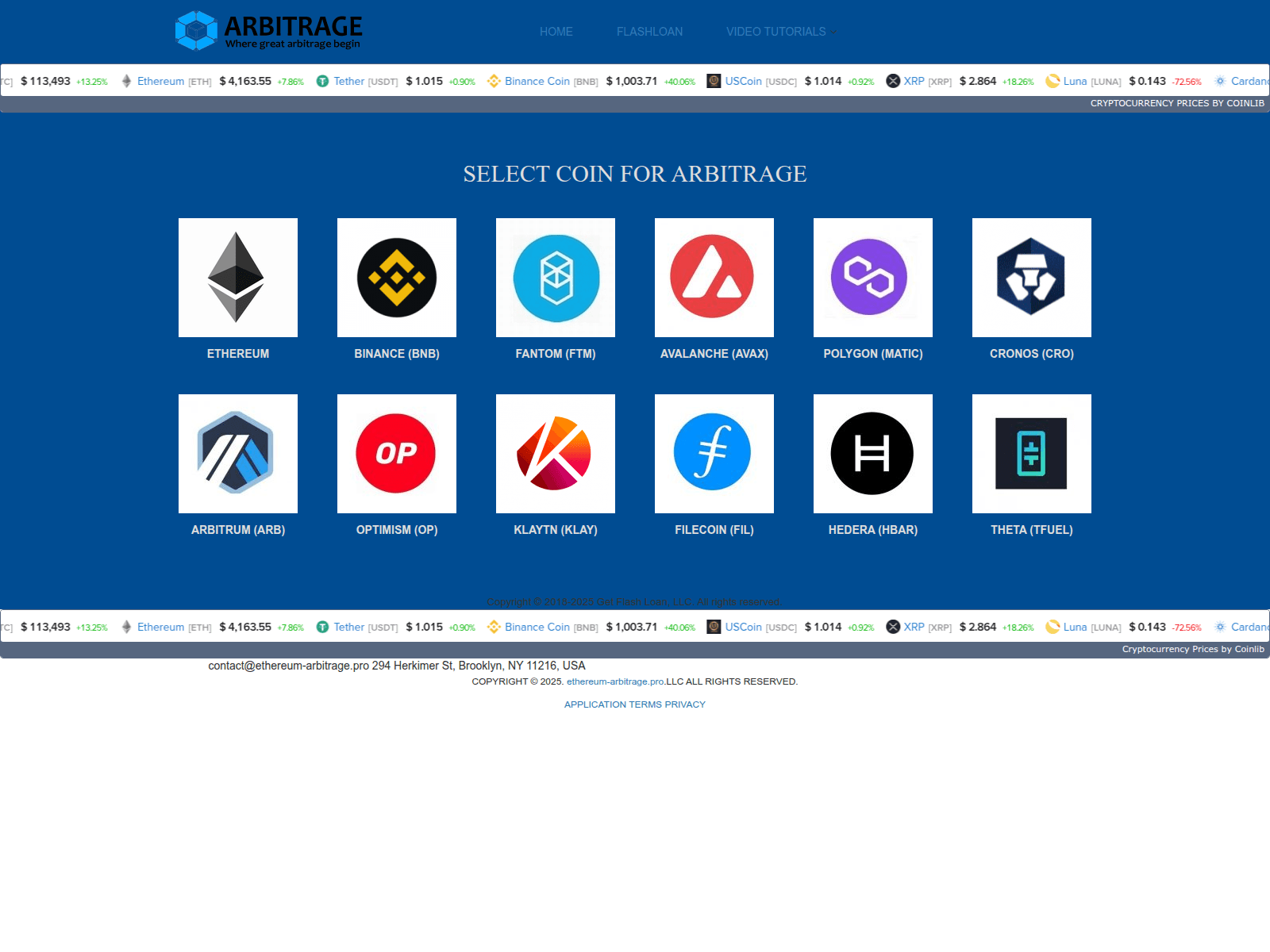Open CRYPTOCURRENCY PRICES BY COINLIB link at top
The width and height of the screenshot is (1270, 952).
1177,103
